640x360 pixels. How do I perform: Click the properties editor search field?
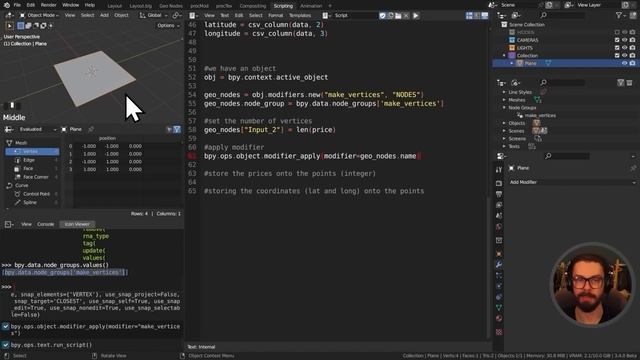(x=567, y=156)
